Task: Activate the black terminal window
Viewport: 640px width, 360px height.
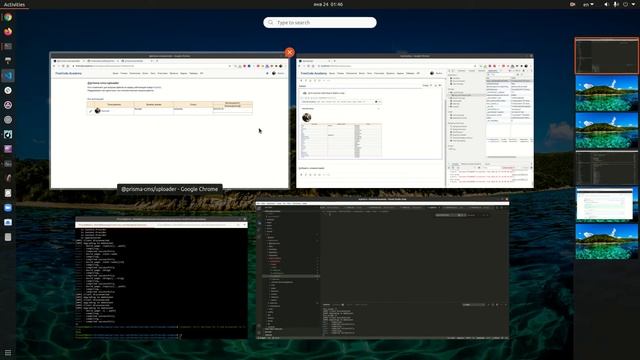Action: [x=161, y=278]
